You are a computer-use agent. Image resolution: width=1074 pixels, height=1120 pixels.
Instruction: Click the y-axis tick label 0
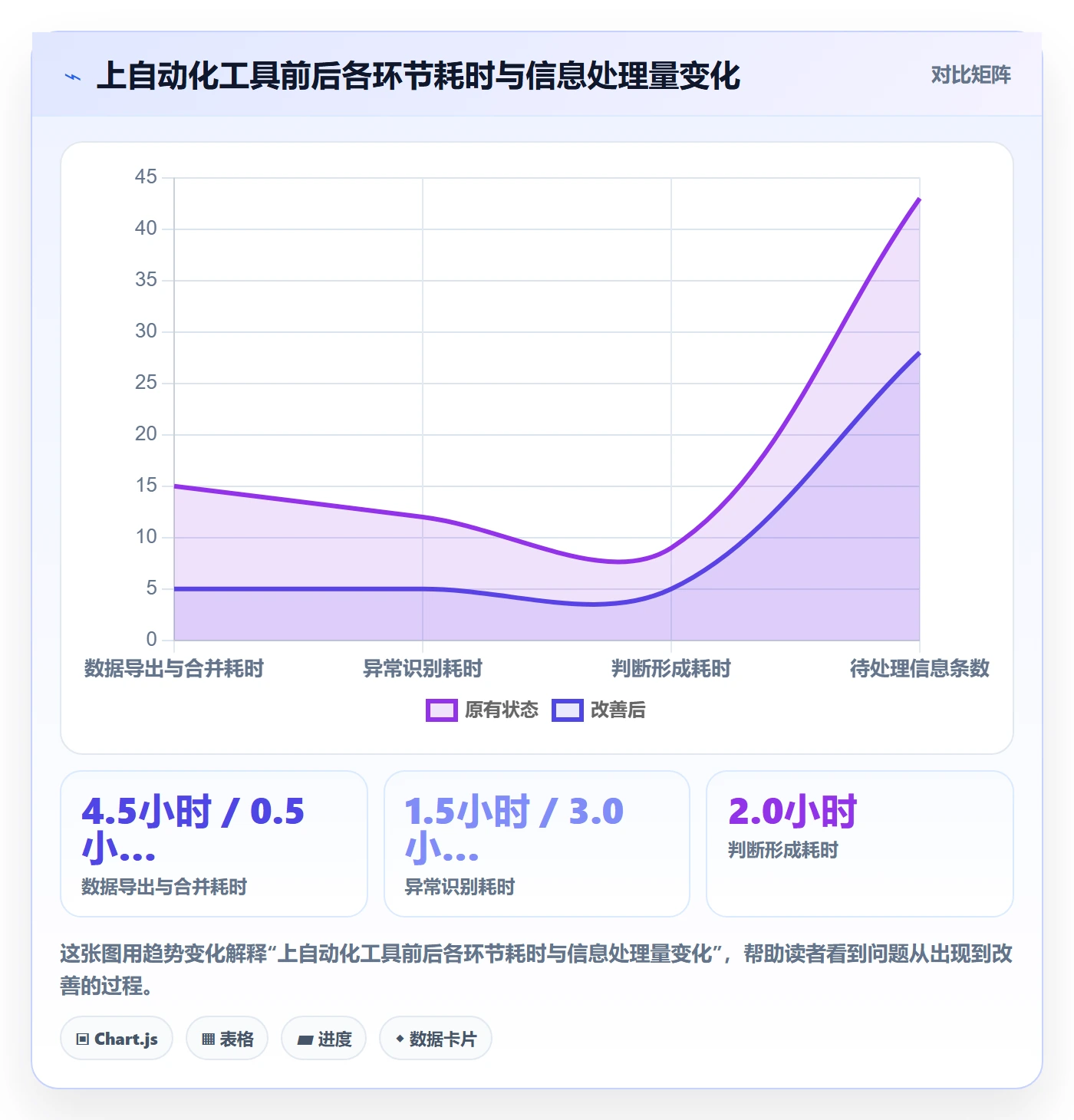tap(151, 640)
